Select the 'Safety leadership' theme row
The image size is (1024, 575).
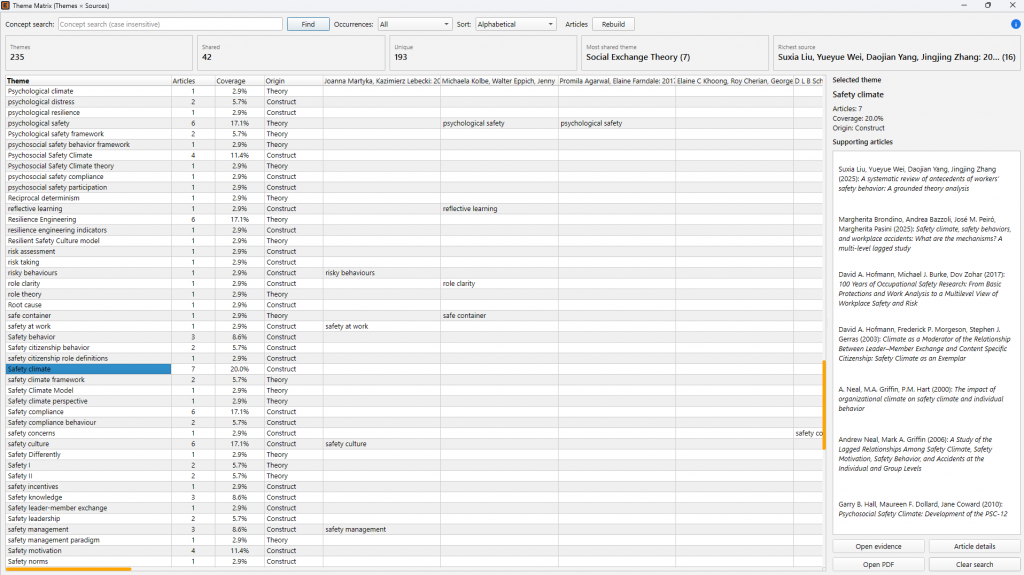(x=88, y=519)
